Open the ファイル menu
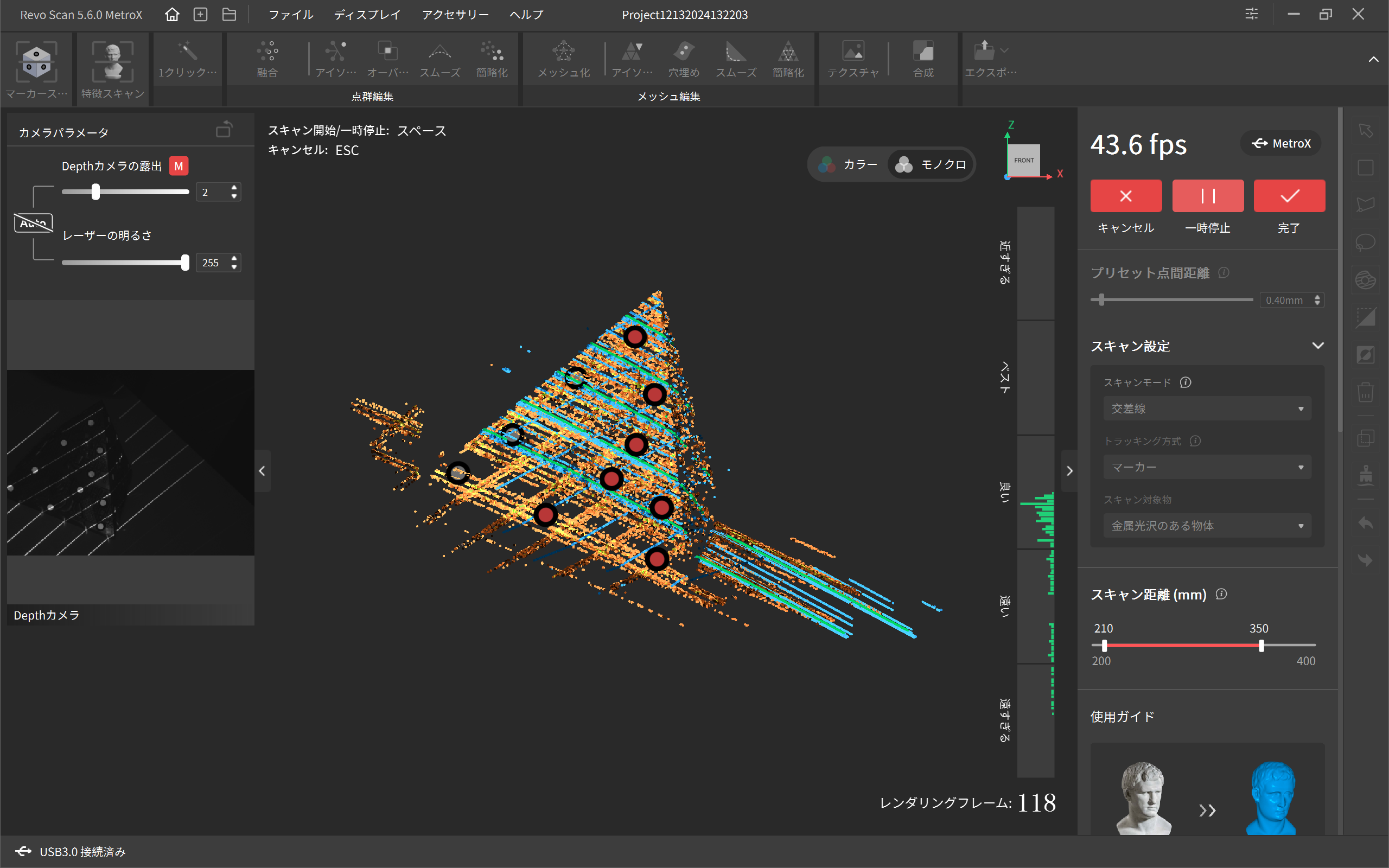Screen dimensions: 1389x868 [291, 14]
